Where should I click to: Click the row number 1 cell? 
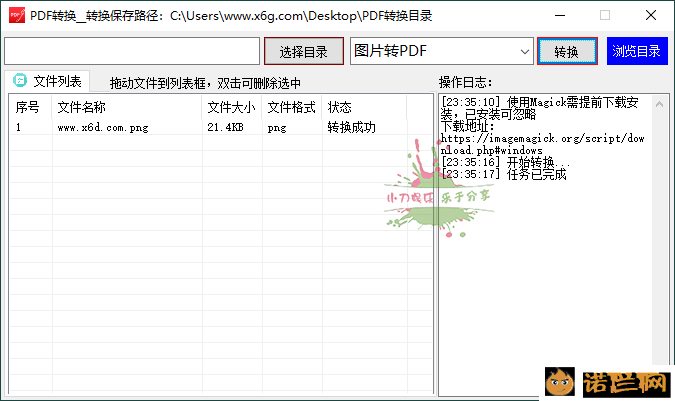[18, 127]
